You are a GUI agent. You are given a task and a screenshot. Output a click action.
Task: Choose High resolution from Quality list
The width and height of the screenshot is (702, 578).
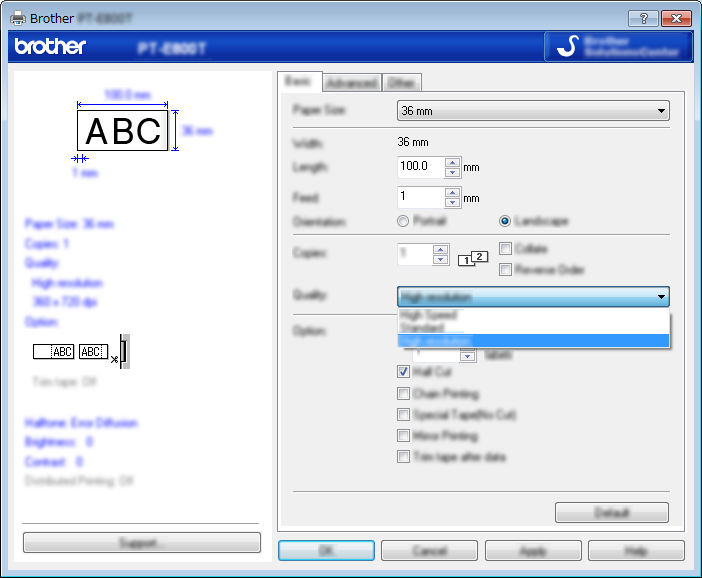[533, 341]
